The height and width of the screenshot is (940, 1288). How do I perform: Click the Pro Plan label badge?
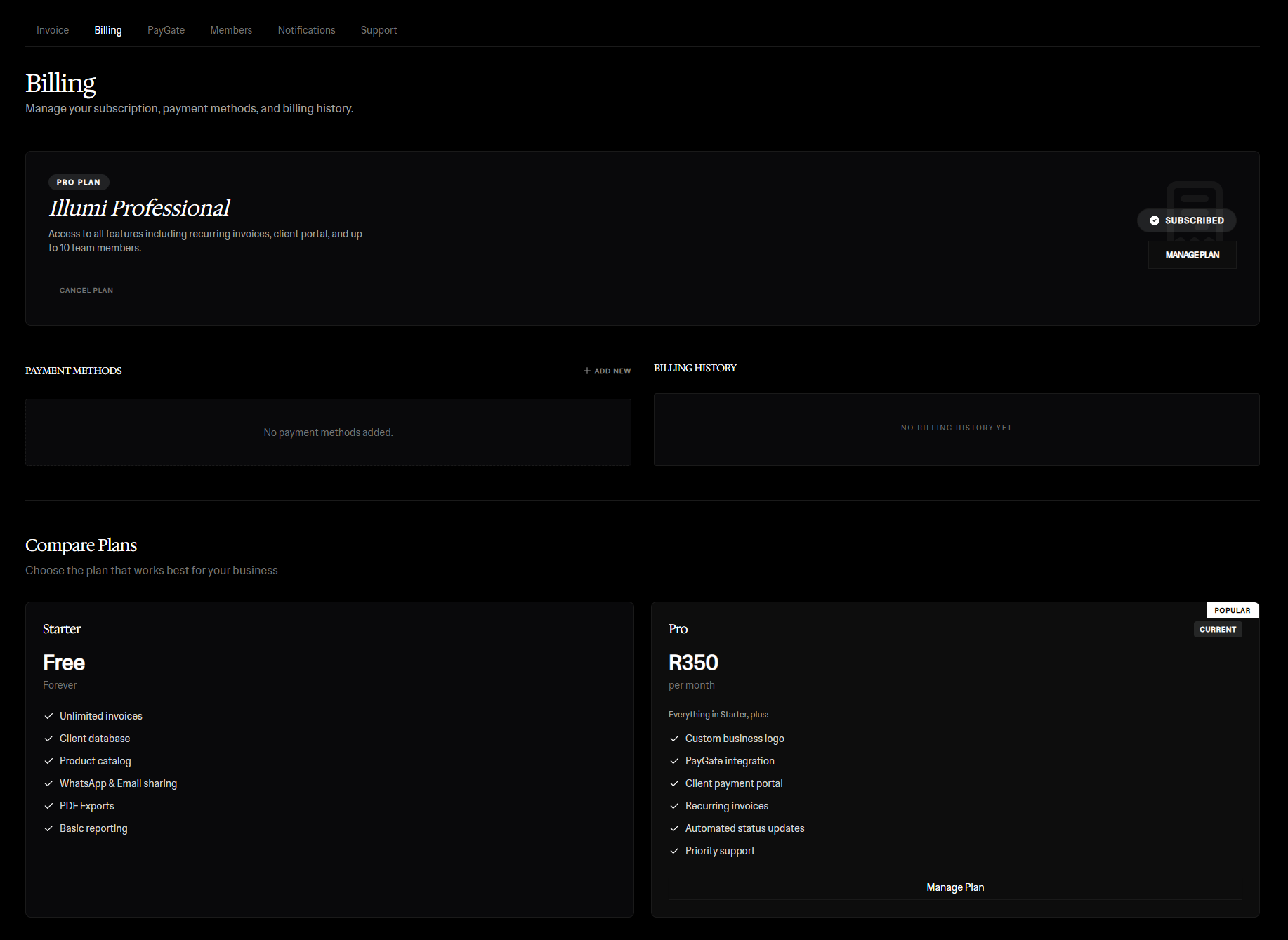click(x=79, y=182)
